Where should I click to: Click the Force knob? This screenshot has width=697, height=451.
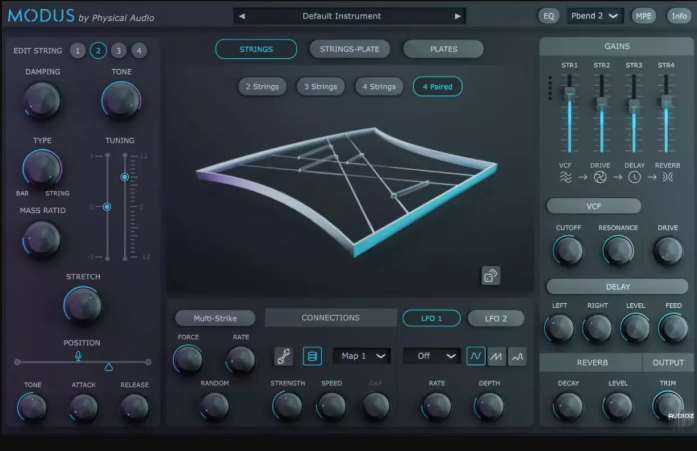[x=188, y=359]
